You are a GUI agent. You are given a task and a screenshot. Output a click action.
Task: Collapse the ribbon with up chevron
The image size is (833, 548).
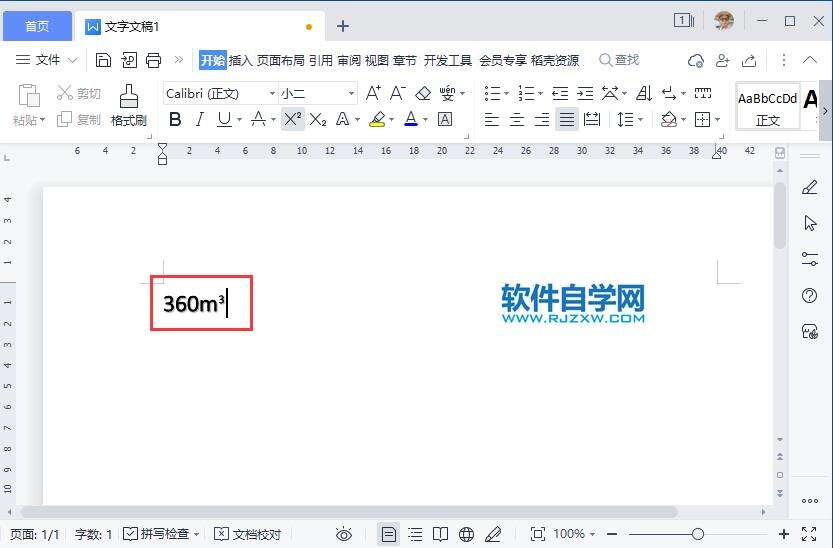point(810,60)
